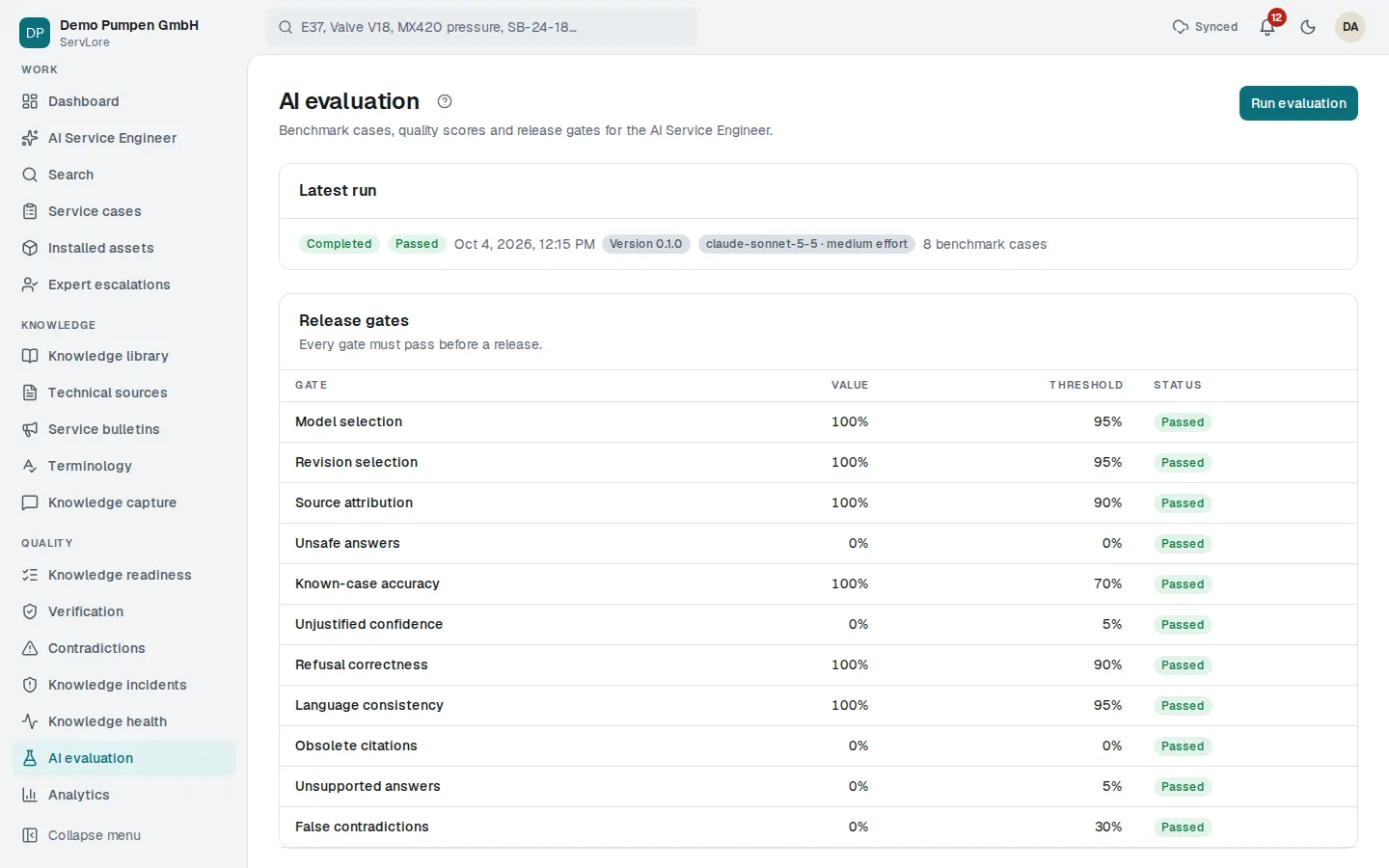1389x868 pixels.
Task: Open Knowledge health pulse icon
Action: [30, 721]
